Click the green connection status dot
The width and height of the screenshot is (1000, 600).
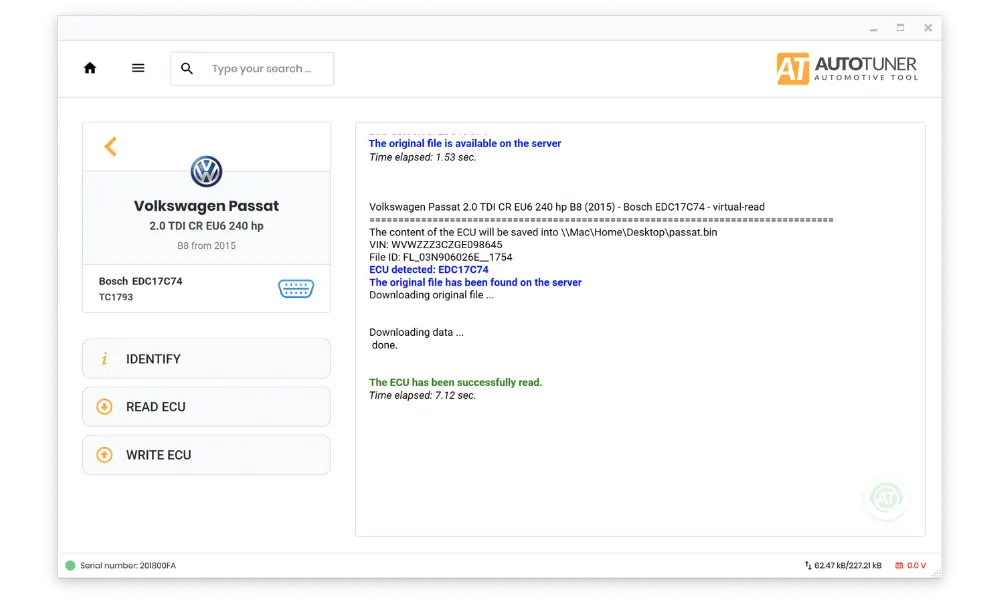click(x=70, y=566)
